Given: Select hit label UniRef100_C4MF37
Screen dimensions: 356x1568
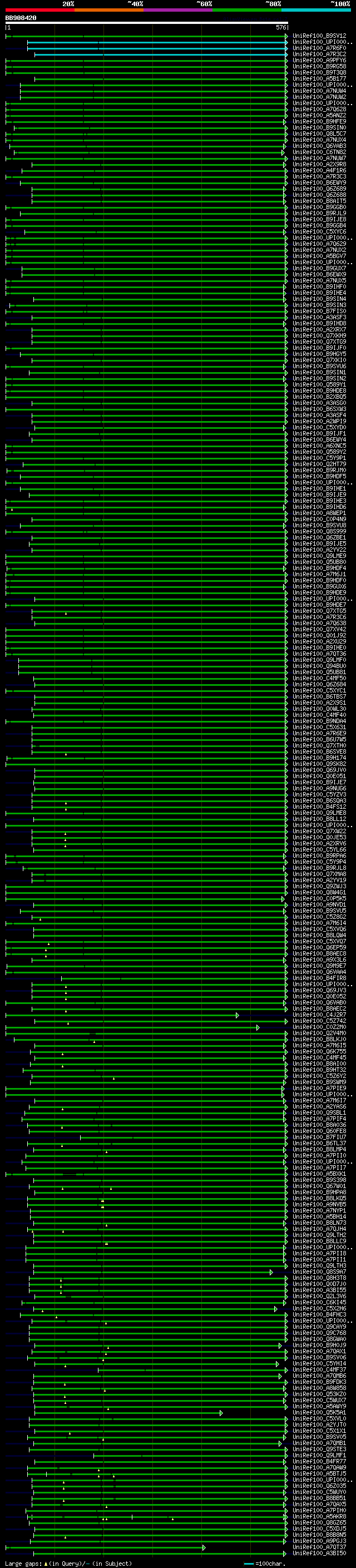Looking at the screenshot, I should (x=319, y=1369).
